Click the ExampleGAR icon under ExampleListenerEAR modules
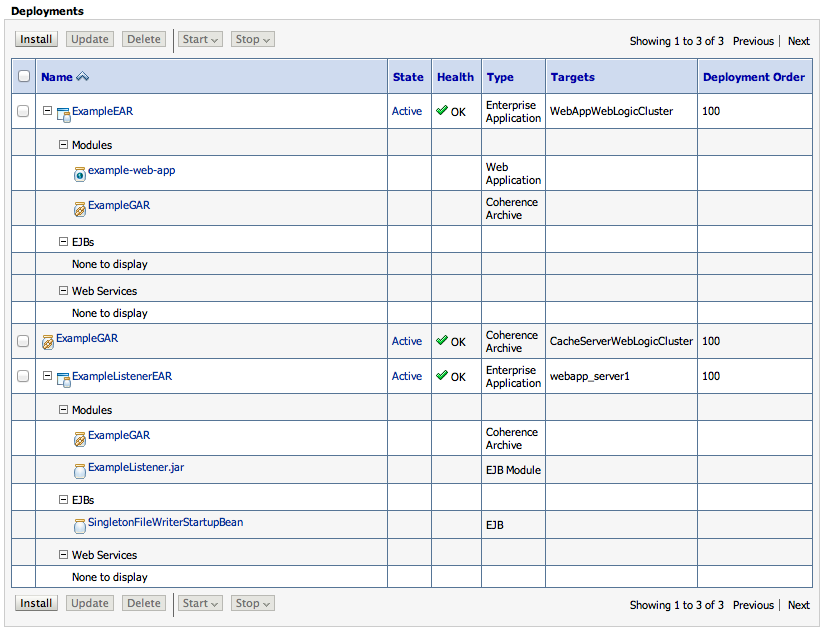826x634 pixels. point(80,439)
